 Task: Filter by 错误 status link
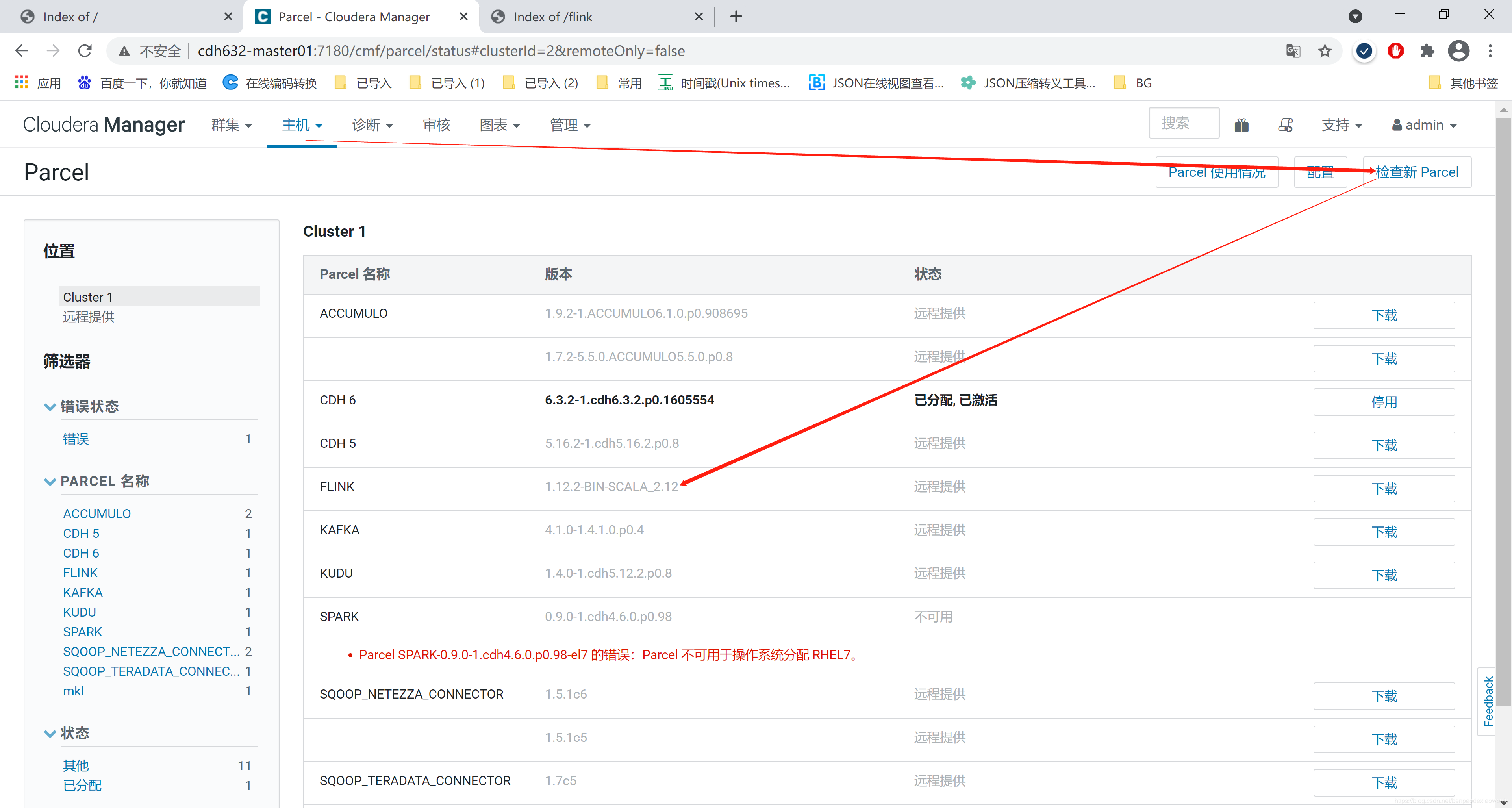click(x=76, y=439)
